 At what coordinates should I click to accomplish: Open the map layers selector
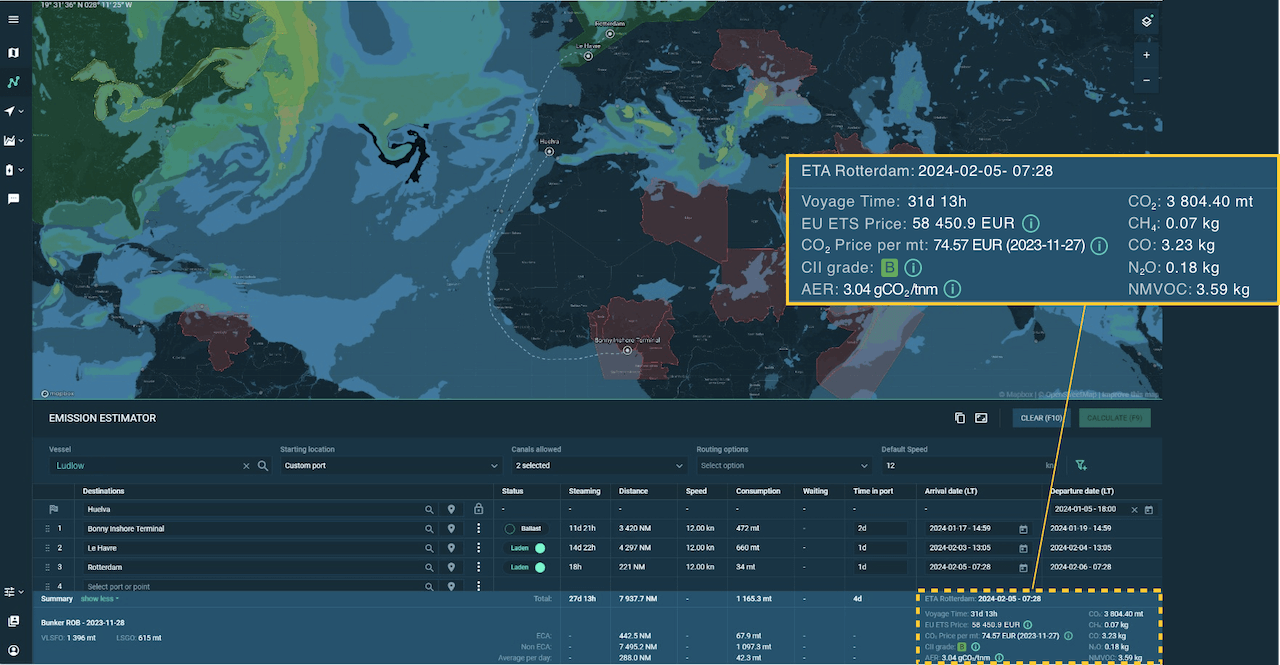point(1146,21)
